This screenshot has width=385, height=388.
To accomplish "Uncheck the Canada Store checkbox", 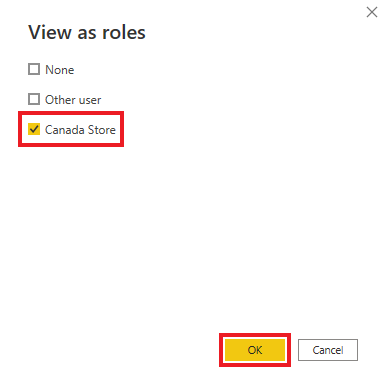I will click(x=34, y=129).
